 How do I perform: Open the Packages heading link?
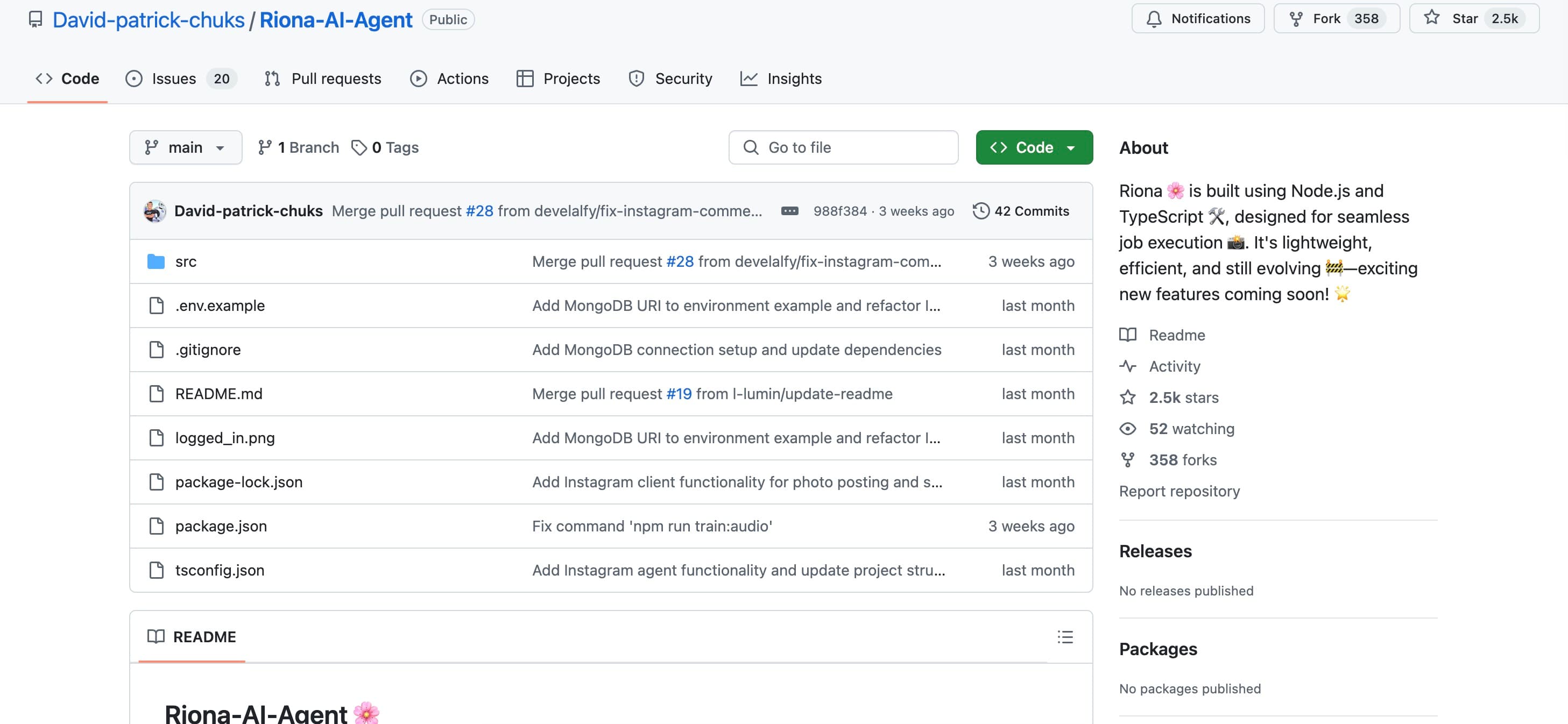1158,649
